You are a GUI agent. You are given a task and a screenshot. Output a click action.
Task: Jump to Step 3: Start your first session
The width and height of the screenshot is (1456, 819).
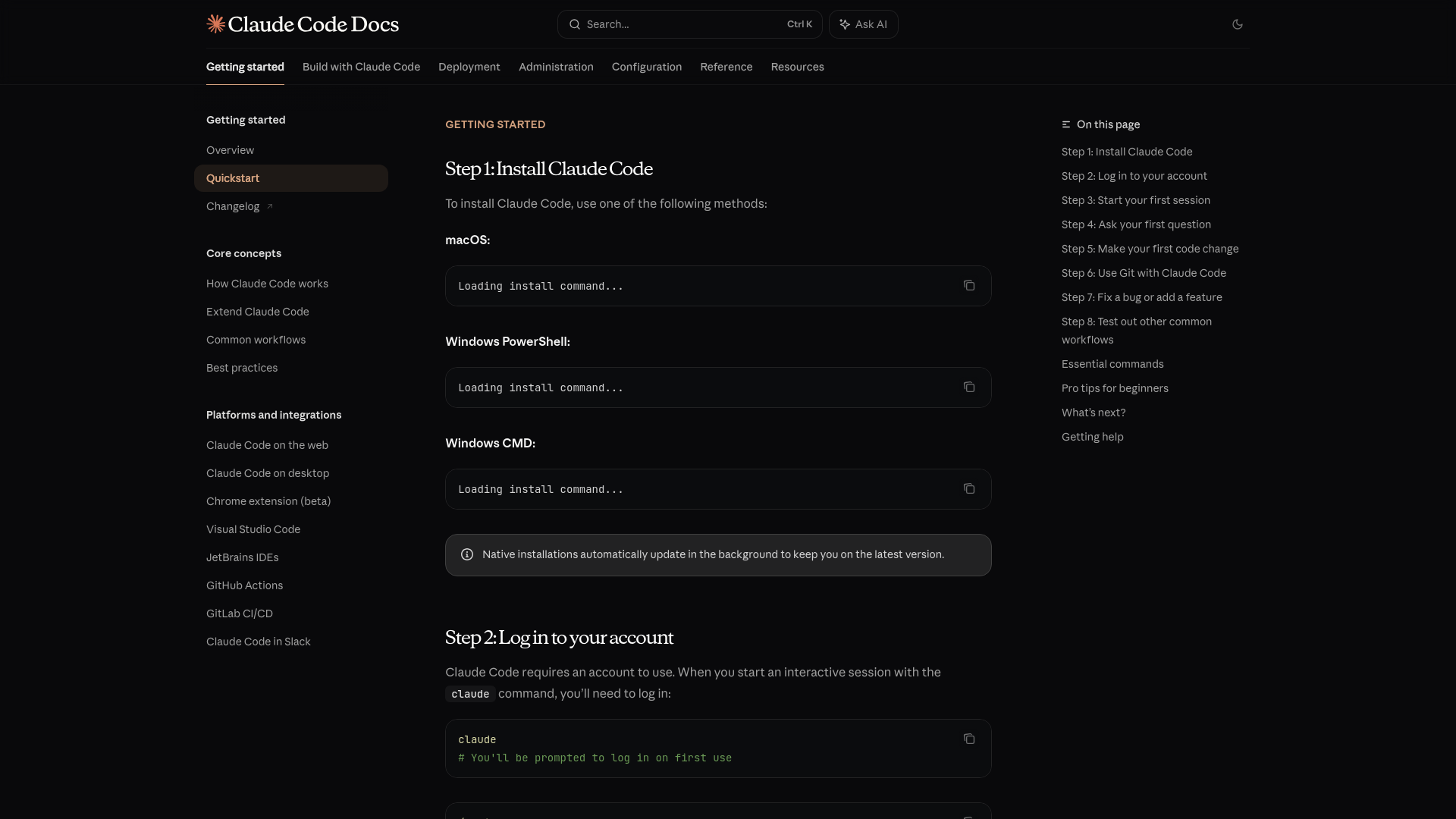coord(1136,200)
